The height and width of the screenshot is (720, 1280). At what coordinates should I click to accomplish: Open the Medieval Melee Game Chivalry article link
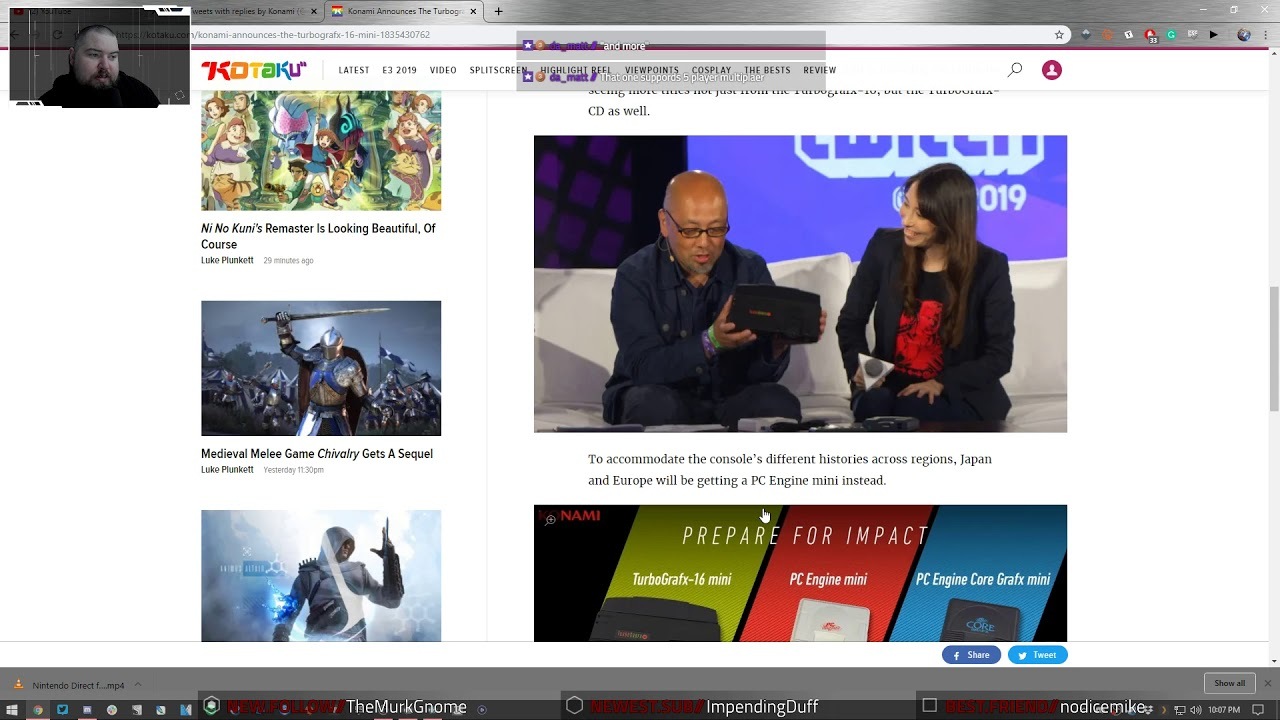click(317, 454)
